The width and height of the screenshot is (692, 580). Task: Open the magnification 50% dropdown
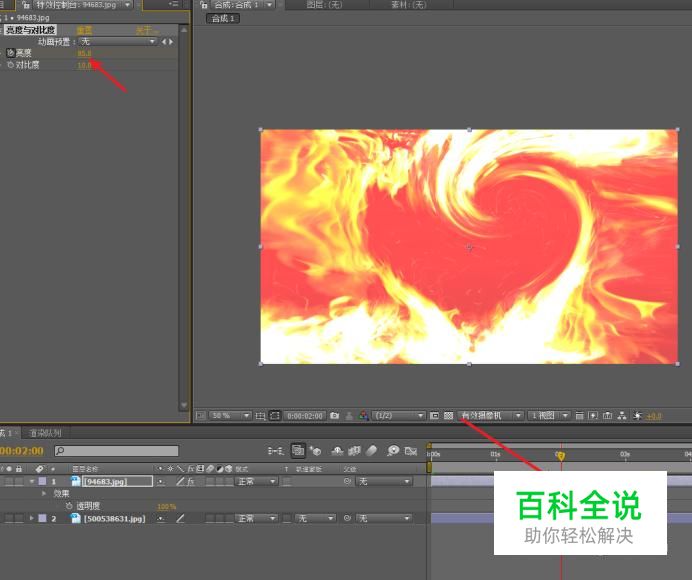click(230, 415)
